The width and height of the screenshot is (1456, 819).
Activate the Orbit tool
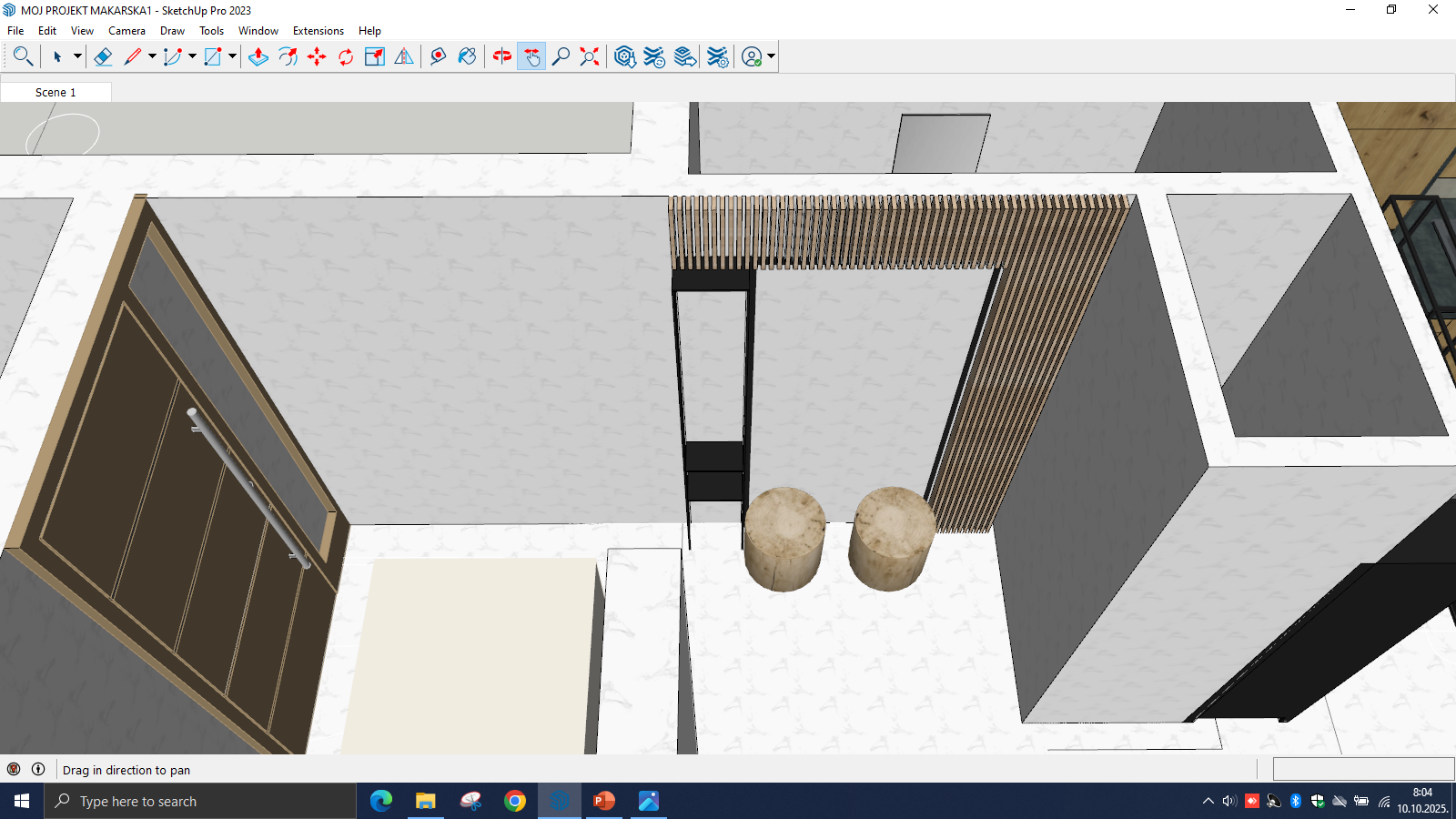(501, 56)
